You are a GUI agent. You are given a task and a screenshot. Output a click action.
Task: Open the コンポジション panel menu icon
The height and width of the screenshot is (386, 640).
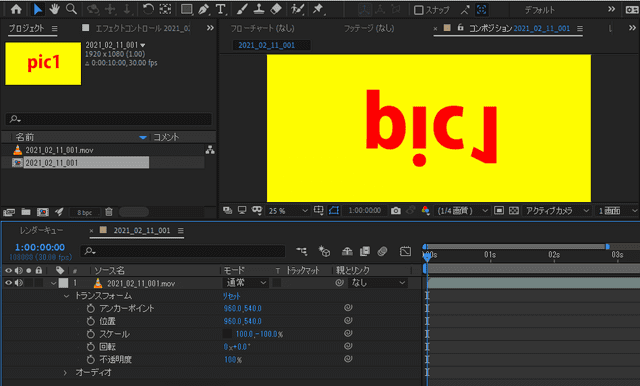tap(580, 29)
